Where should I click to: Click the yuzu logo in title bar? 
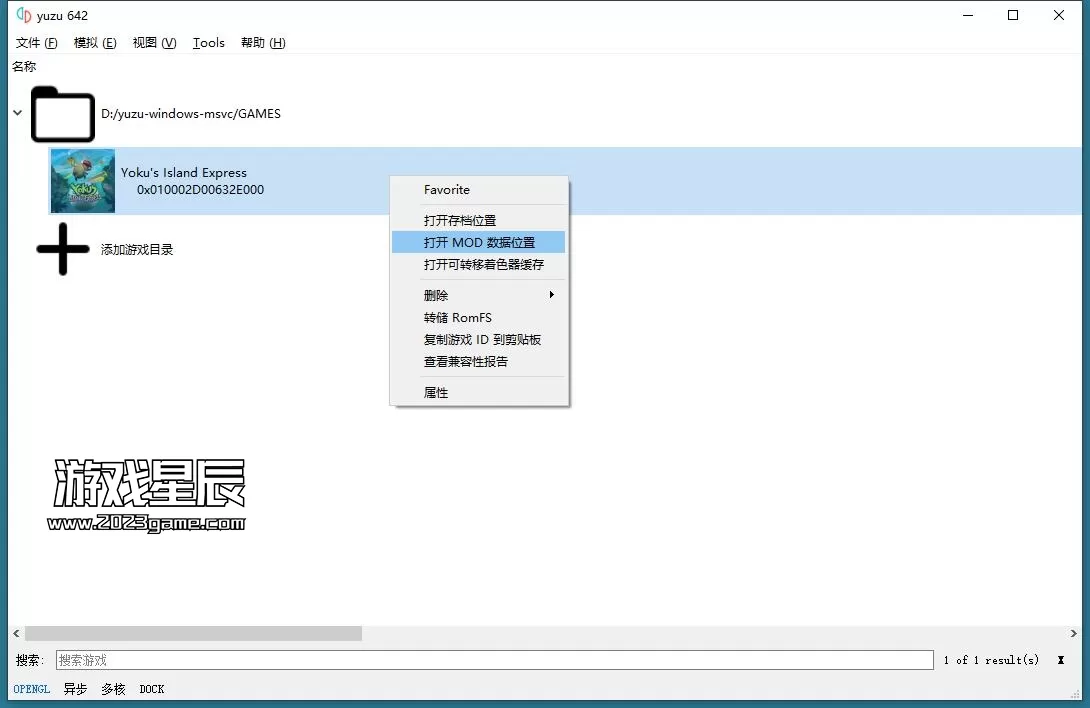24,15
